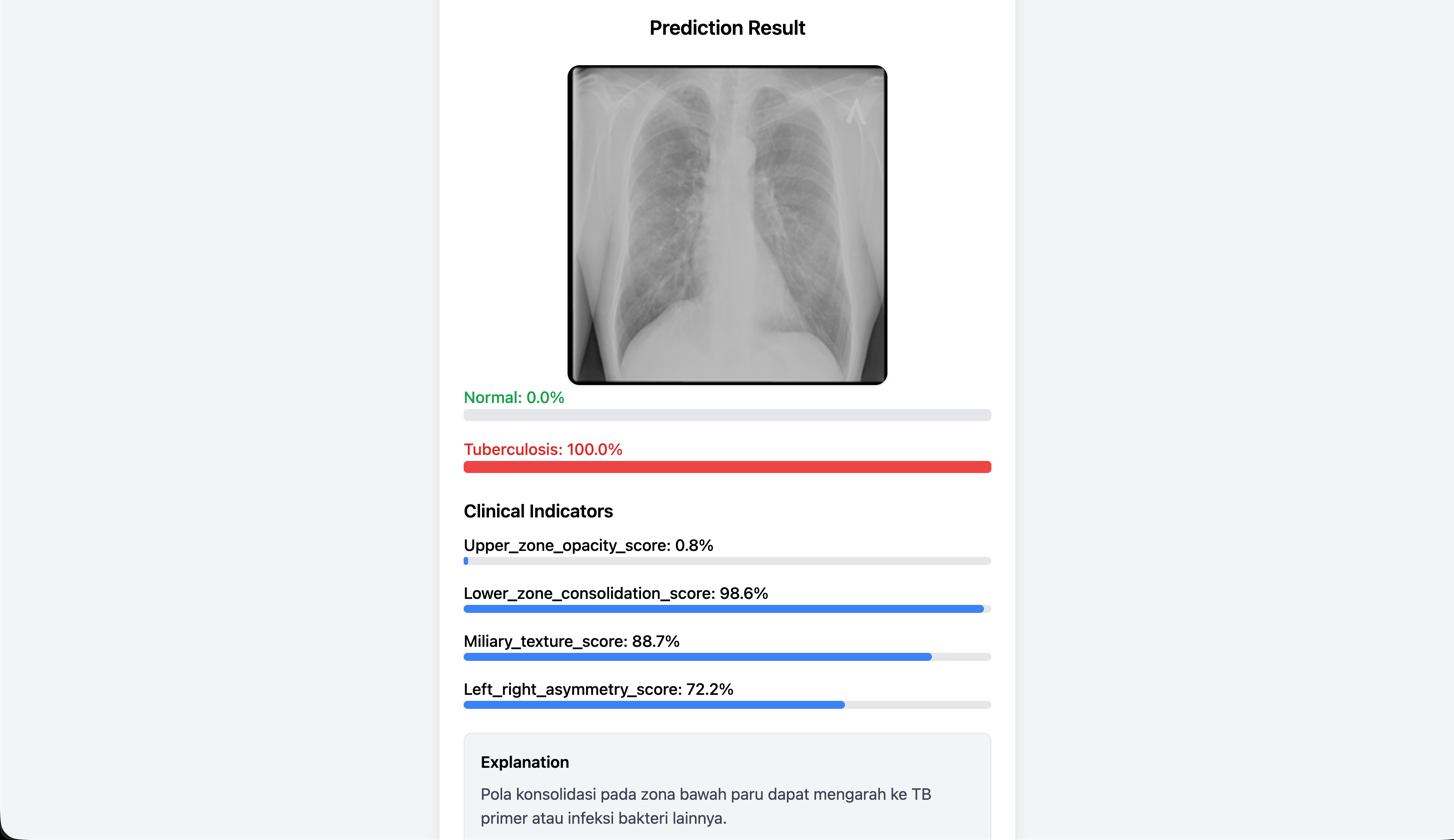Click the Upper zone opacity progress bar
This screenshot has width=1454, height=840.
pyautogui.click(x=727, y=561)
